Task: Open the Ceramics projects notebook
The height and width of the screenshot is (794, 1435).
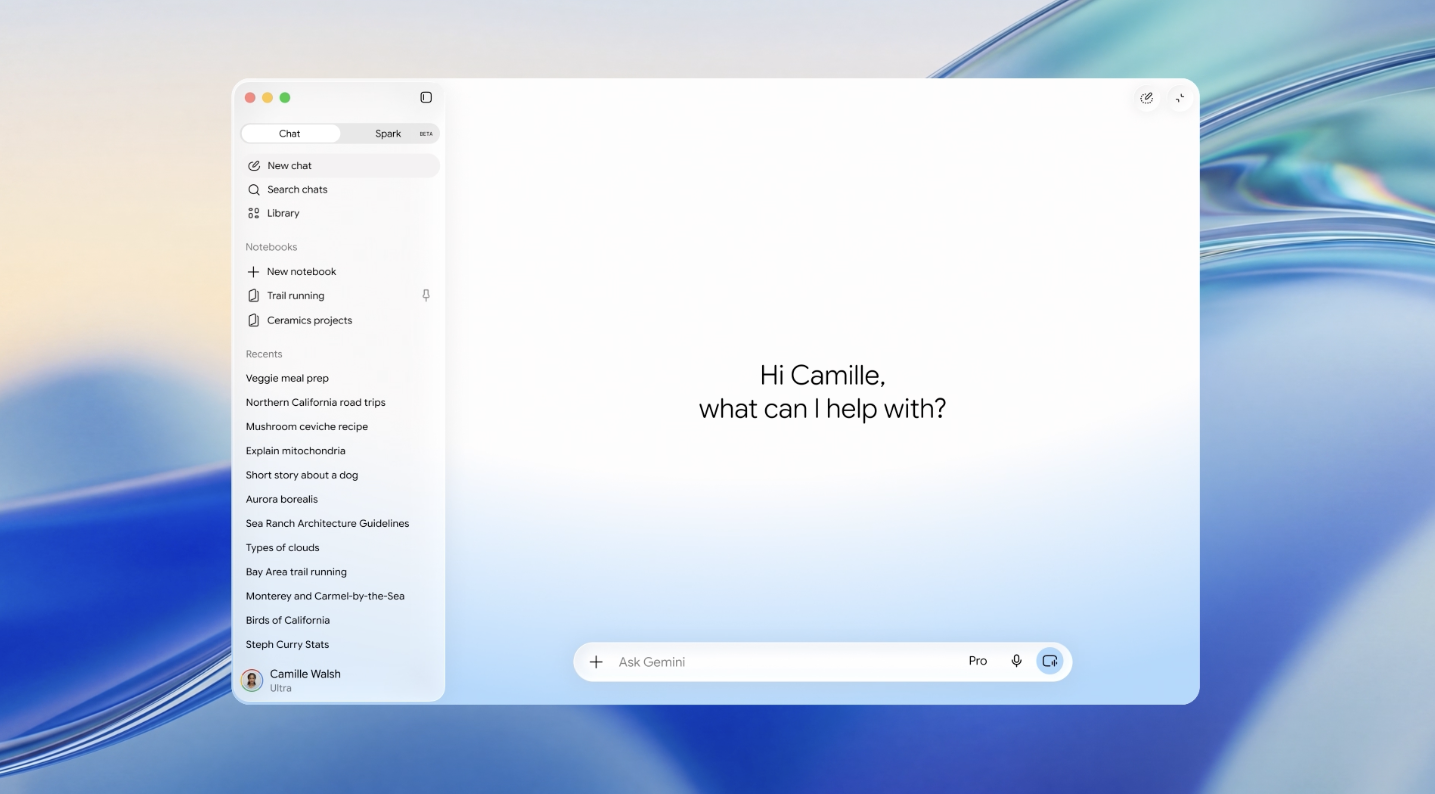Action: [340, 321]
